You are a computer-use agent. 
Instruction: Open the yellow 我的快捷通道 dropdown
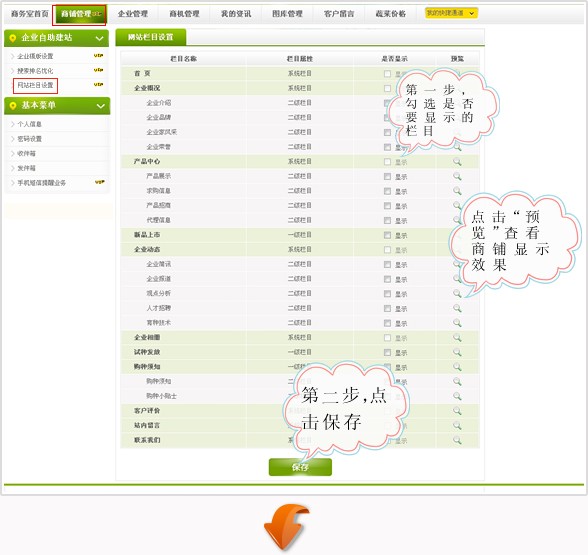pyautogui.click(x=451, y=13)
